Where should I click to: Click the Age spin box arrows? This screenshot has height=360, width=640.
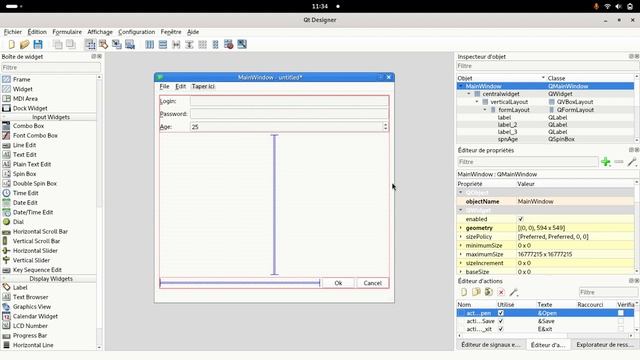point(385,127)
